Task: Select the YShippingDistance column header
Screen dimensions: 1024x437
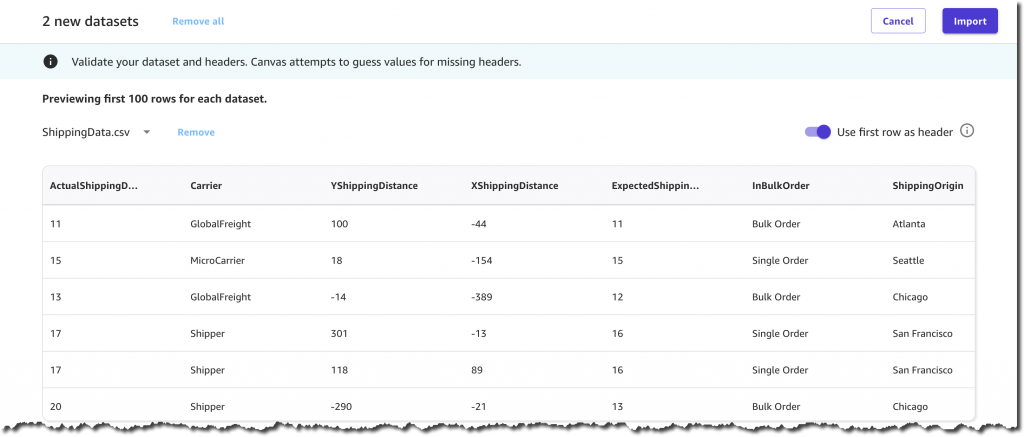Action: tap(374, 186)
